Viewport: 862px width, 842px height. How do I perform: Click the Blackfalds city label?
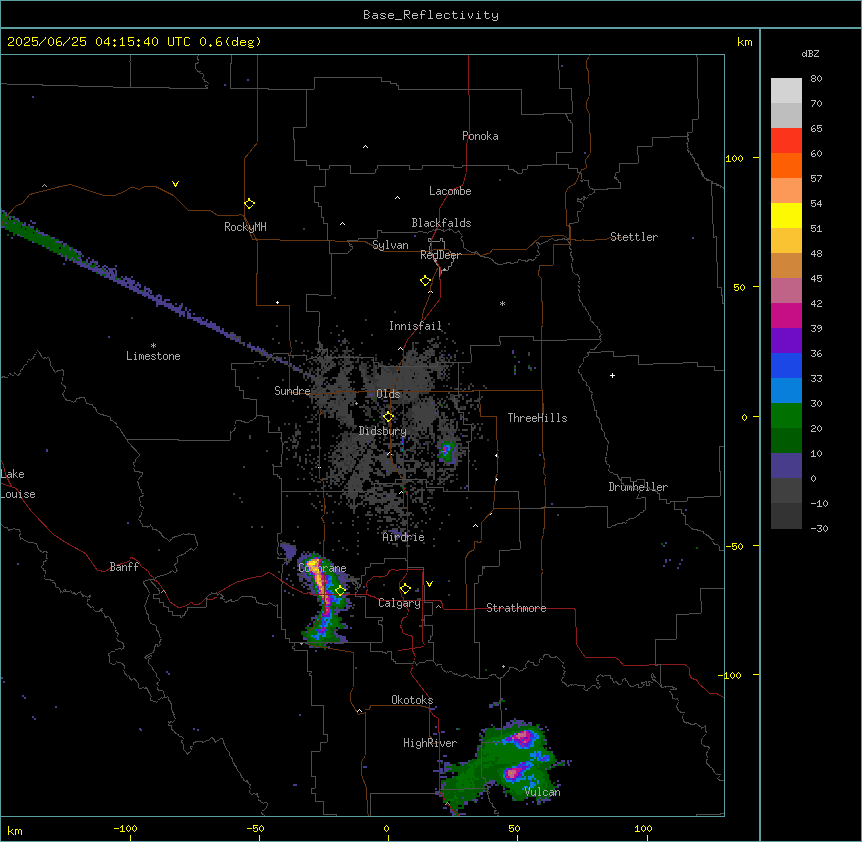pyautogui.click(x=441, y=223)
